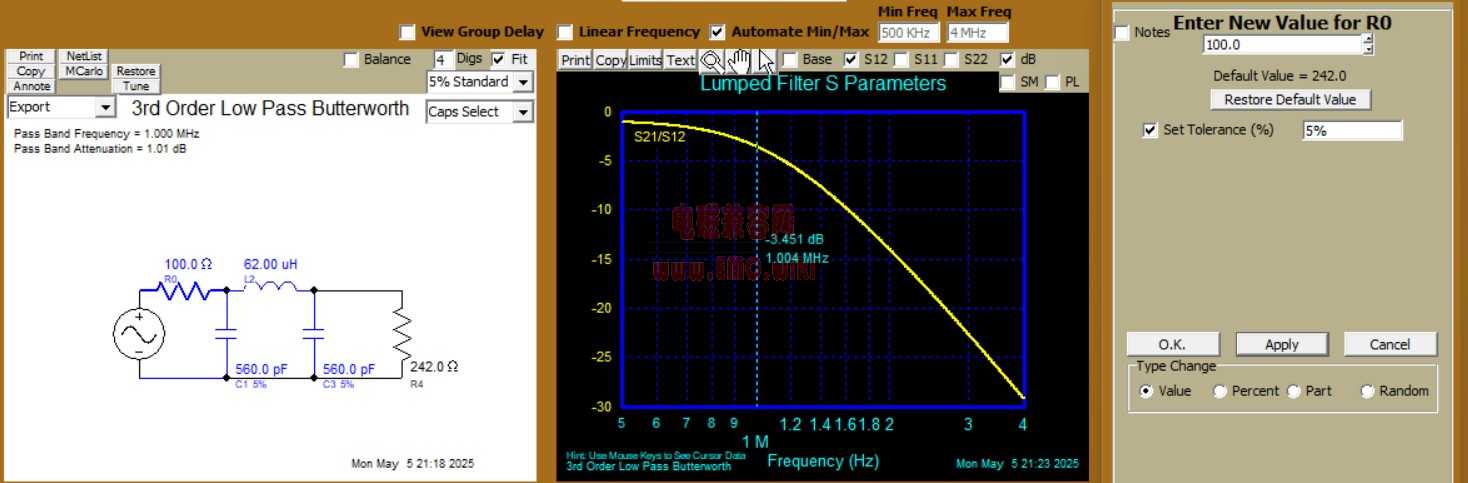Select the Value radio button
The width and height of the screenshot is (1468, 483).
1147,391
